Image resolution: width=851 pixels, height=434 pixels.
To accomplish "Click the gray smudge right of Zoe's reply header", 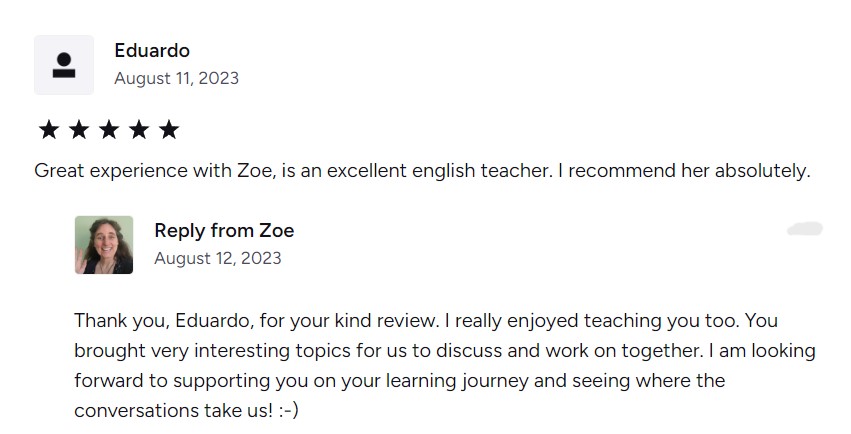I will [x=805, y=229].
